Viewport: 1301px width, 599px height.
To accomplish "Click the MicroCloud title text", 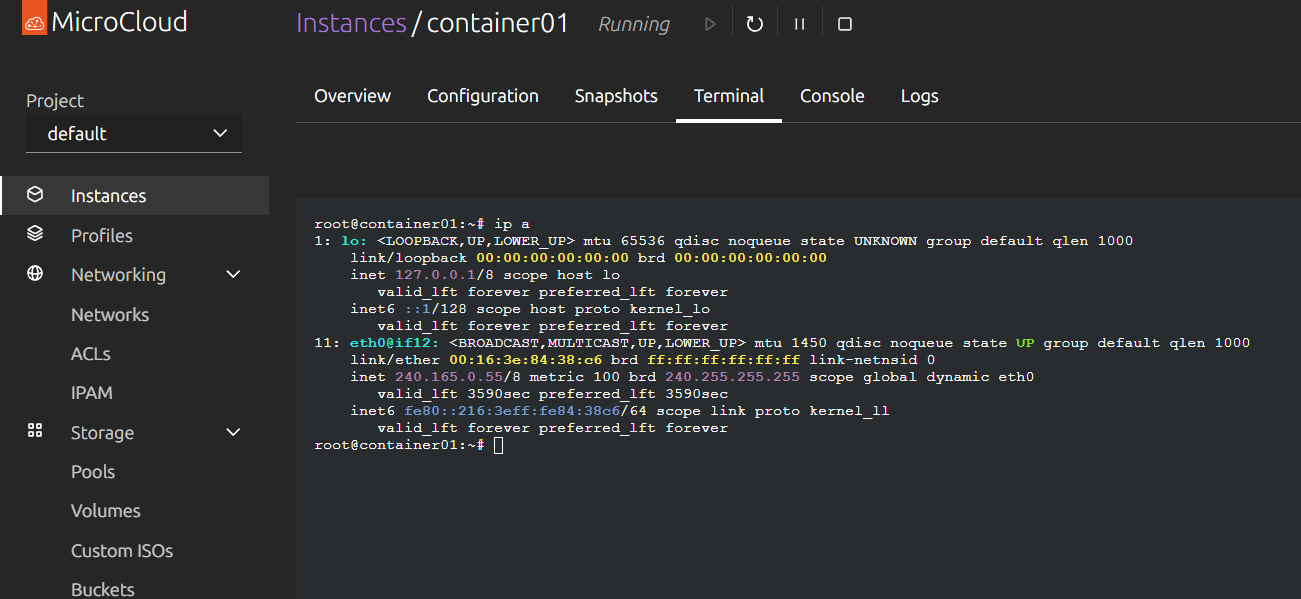I will pos(119,22).
